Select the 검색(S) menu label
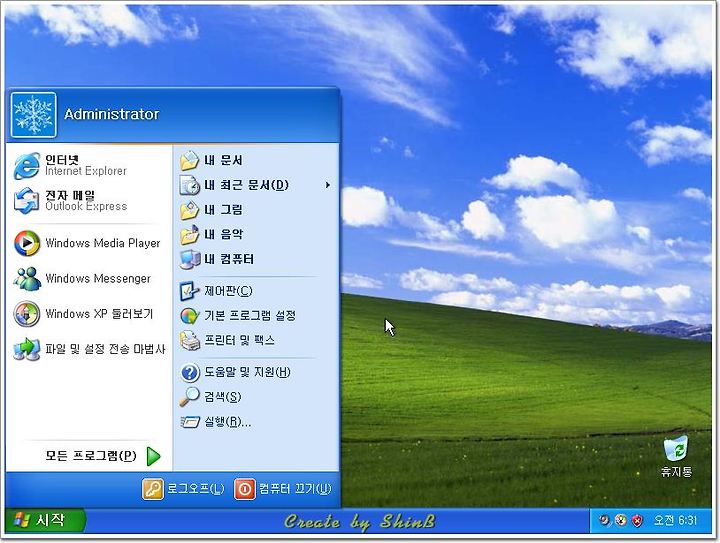 pyautogui.click(x=223, y=397)
